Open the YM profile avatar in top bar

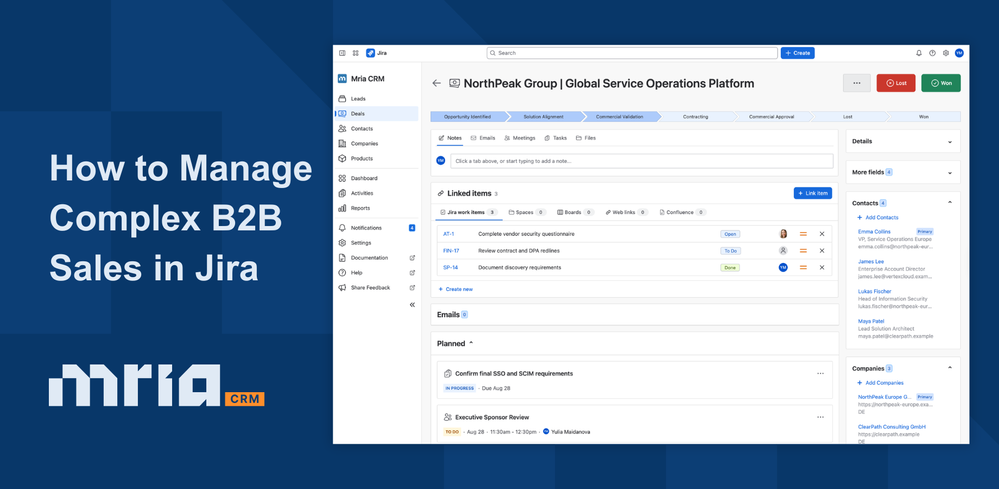959,53
